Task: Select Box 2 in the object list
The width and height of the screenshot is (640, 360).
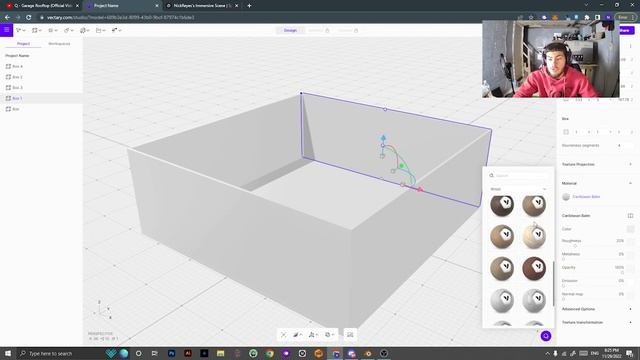Action: point(41,77)
